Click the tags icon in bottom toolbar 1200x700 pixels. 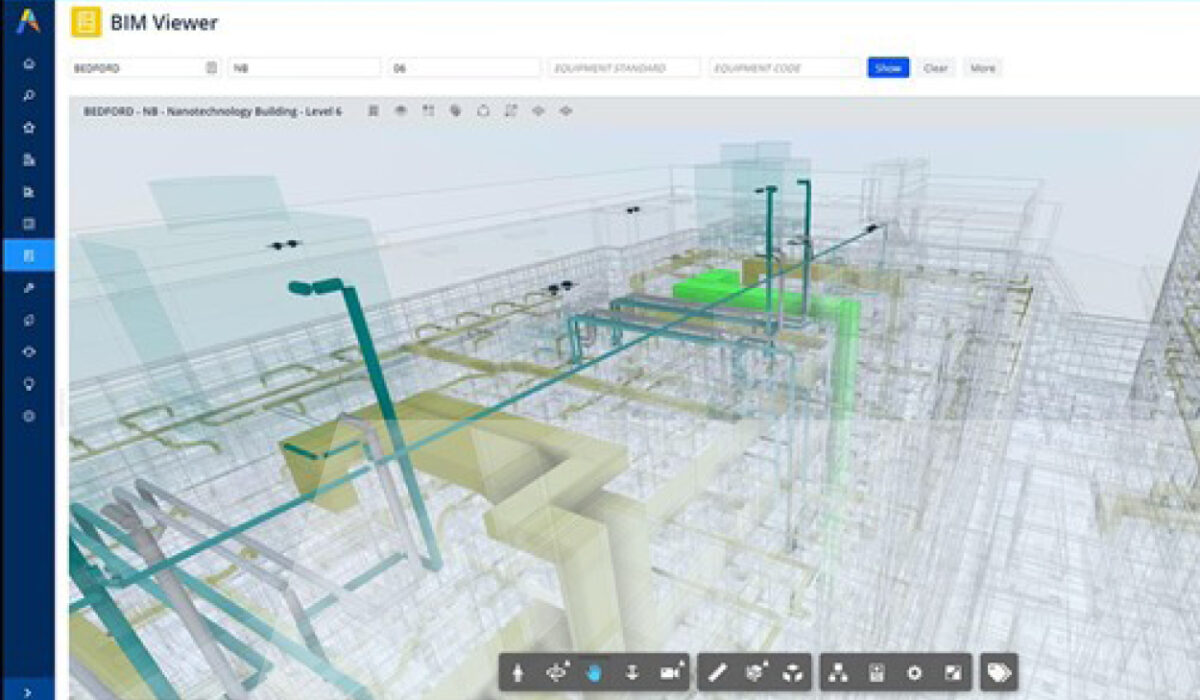998,673
